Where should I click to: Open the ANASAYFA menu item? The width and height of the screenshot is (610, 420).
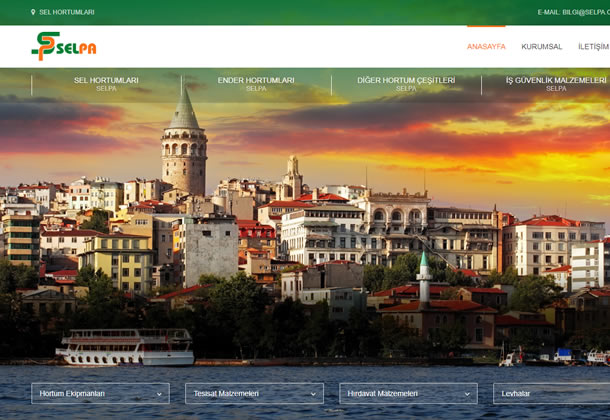(x=486, y=47)
